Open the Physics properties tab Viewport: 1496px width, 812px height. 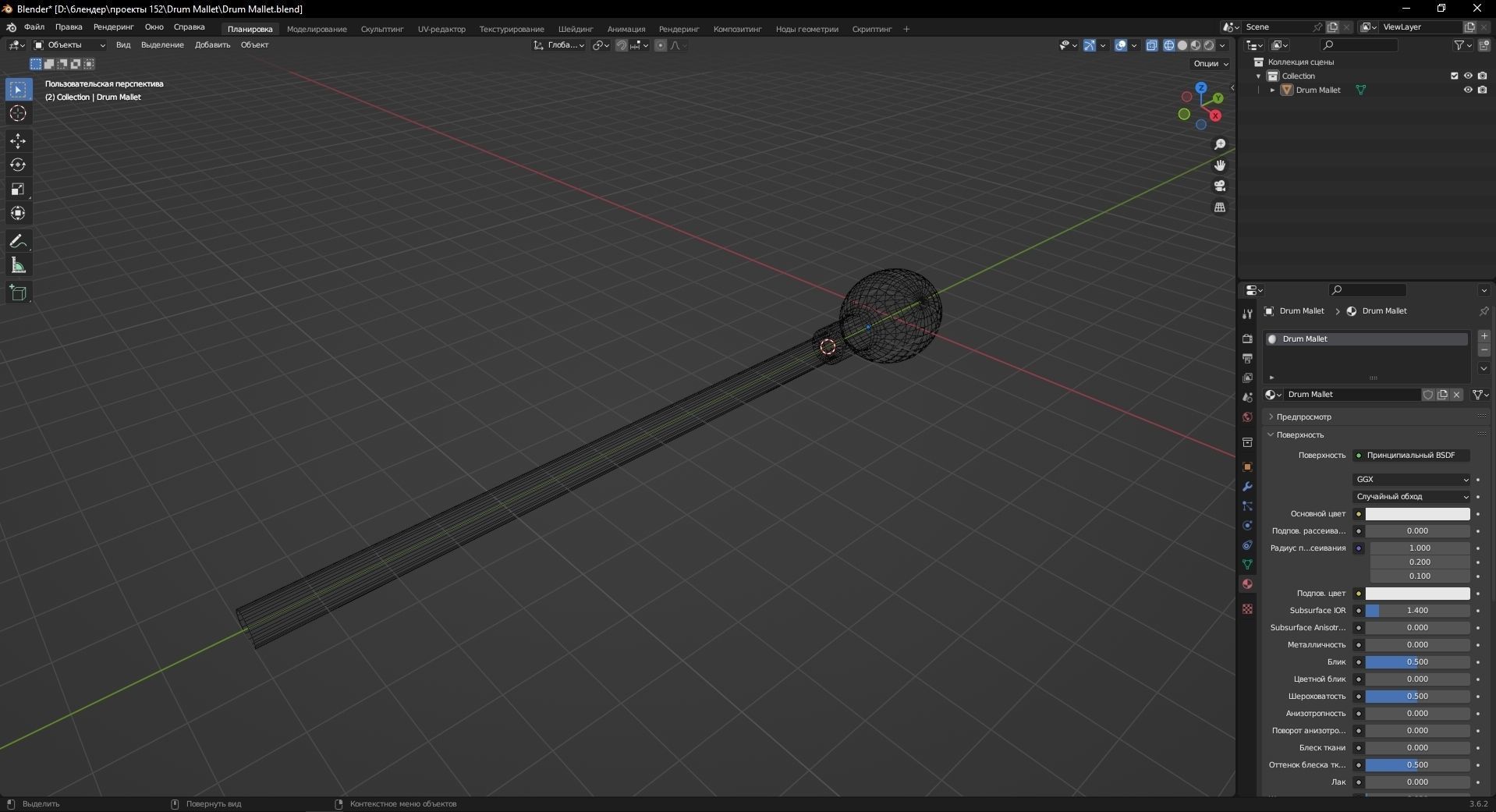pyautogui.click(x=1247, y=526)
